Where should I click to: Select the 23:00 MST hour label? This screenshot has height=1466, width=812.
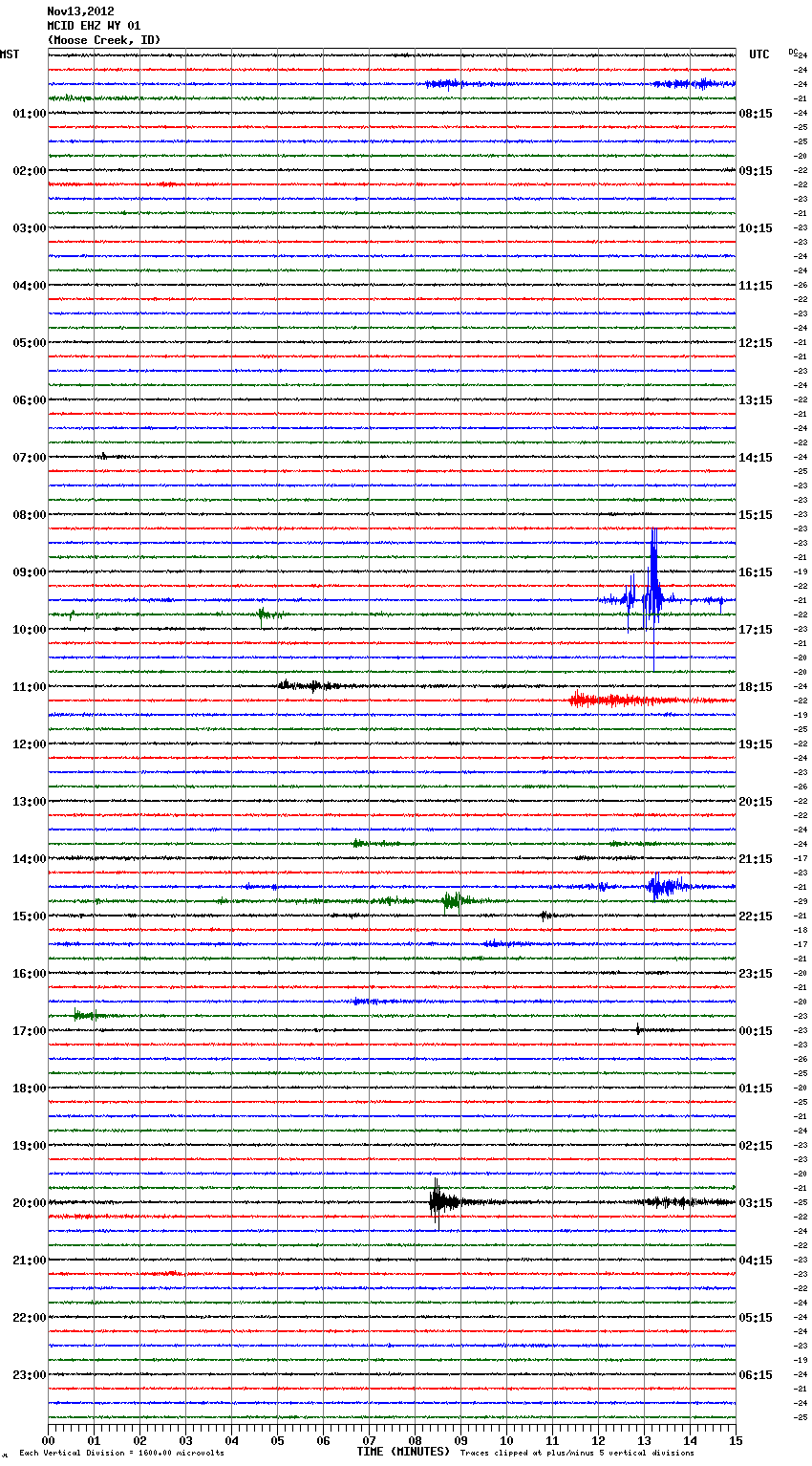[29, 1375]
